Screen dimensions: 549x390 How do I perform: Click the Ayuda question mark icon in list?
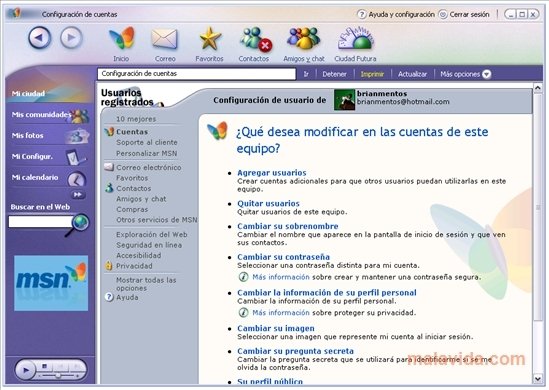pyautogui.click(x=109, y=297)
